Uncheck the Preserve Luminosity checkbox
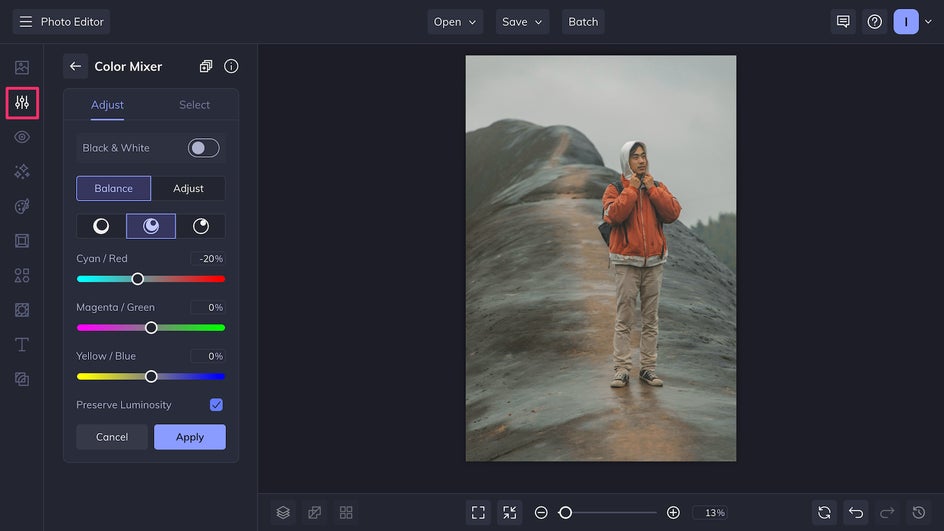 (216, 405)
